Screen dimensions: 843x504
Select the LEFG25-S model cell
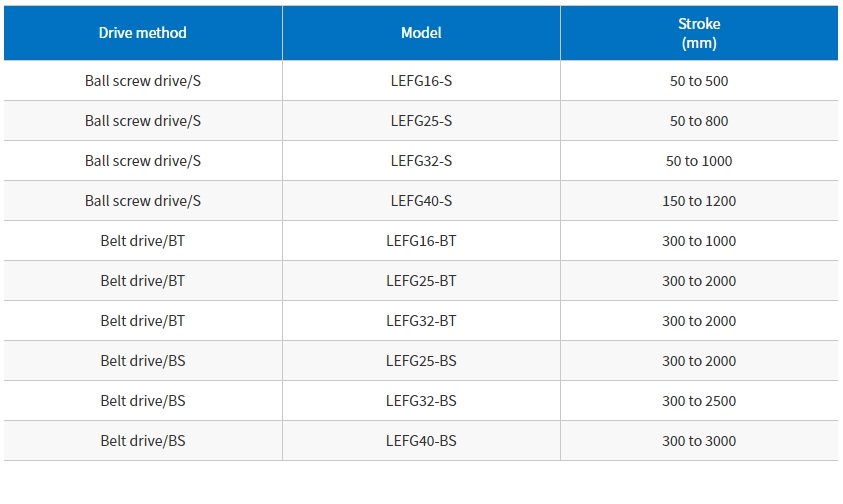422,120
